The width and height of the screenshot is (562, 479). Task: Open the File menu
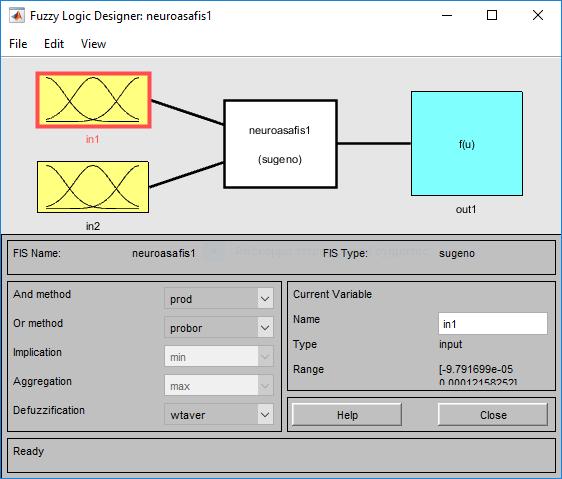18,44
